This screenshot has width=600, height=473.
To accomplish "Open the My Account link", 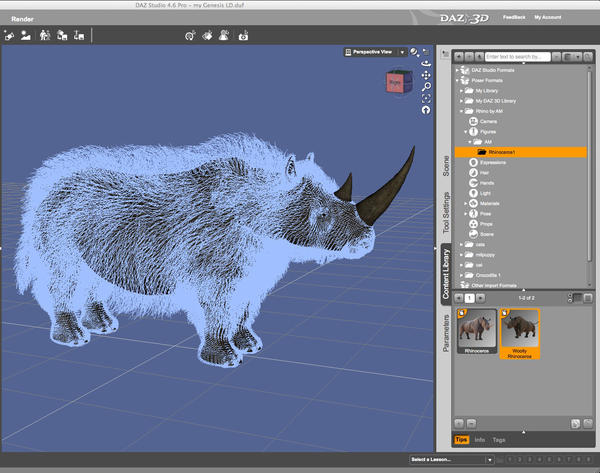I will (548, 17).
